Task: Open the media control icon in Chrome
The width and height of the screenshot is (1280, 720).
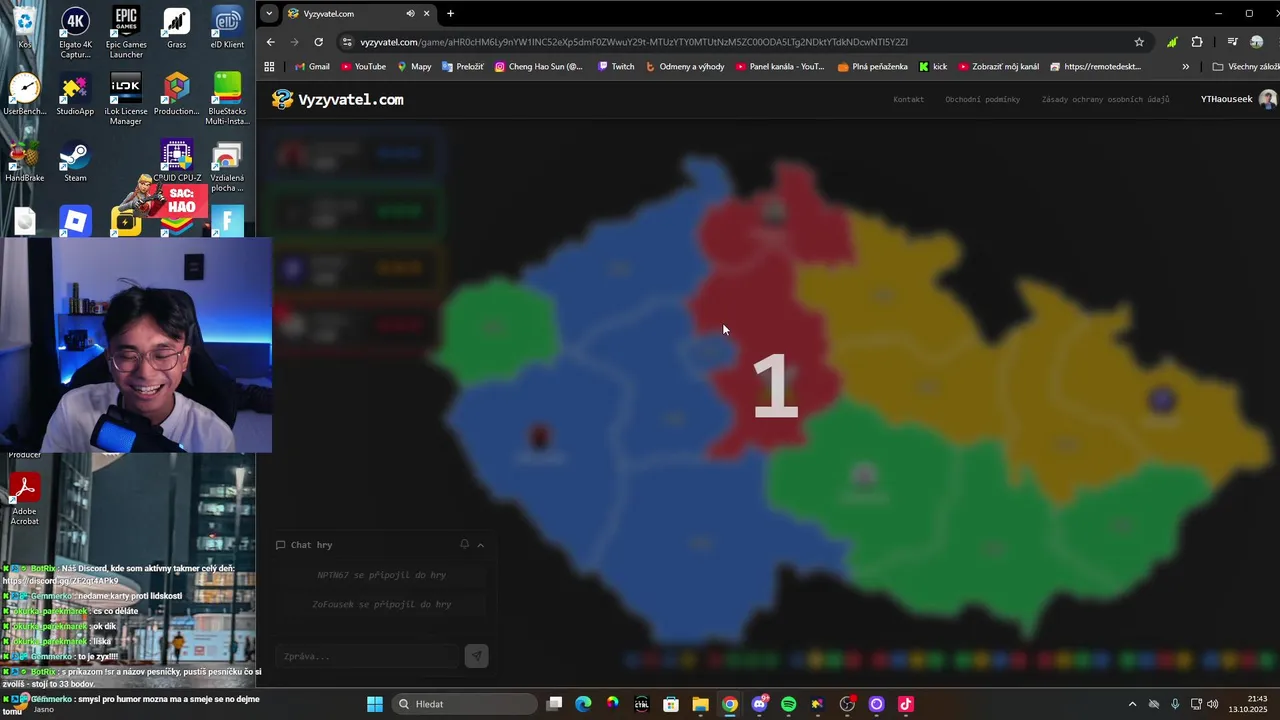Action: click(x=1232, y=42)
